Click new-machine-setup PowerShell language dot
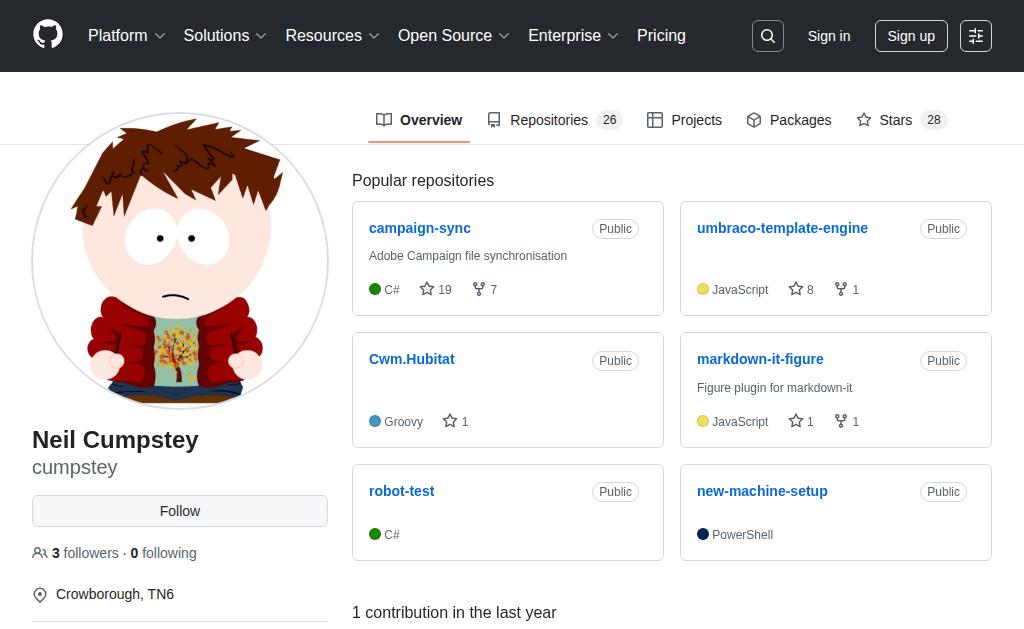Image resolution: width=1024 pixels, height=629 pixels. [x=703, y=534]
